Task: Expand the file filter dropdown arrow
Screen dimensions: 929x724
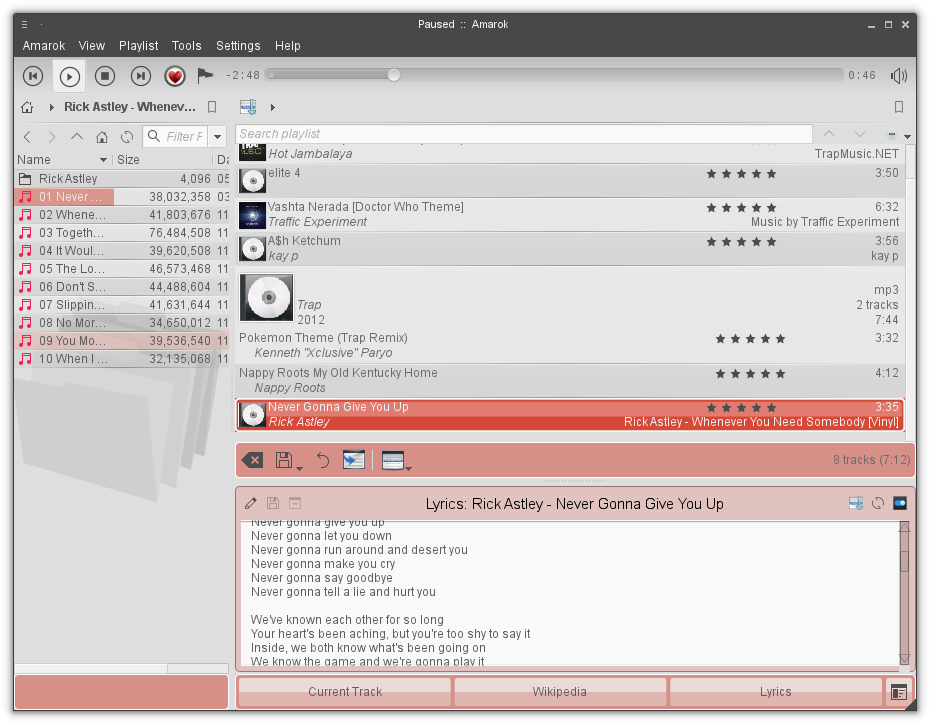Action: pos(218,137)
